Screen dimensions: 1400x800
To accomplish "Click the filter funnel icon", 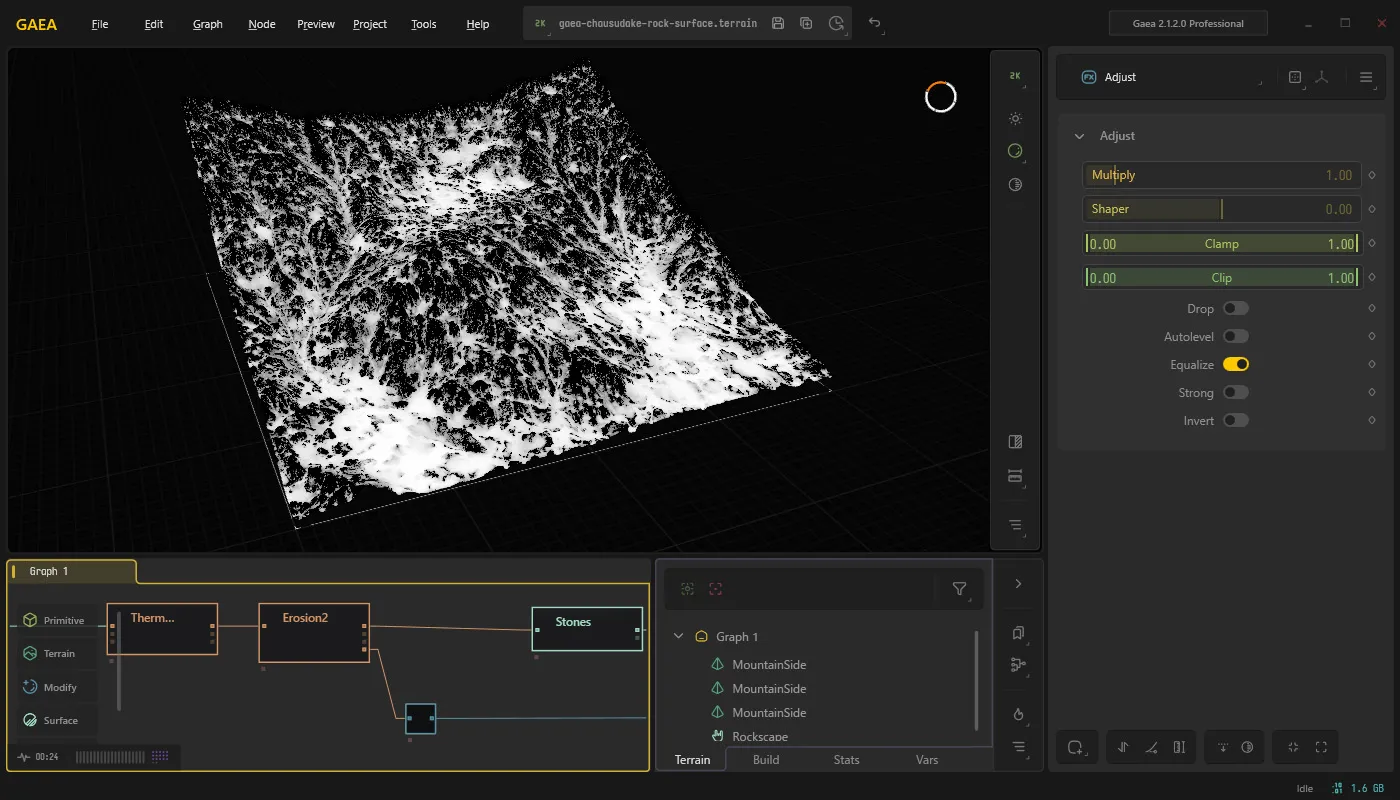I will pos(959,589).
